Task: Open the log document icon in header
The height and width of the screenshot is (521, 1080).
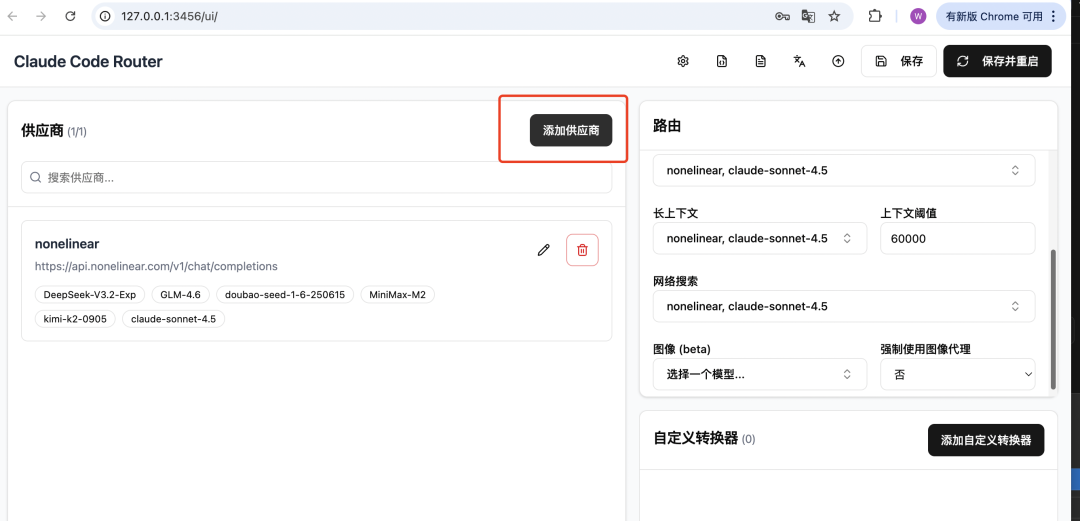Action: click(760, 61)
